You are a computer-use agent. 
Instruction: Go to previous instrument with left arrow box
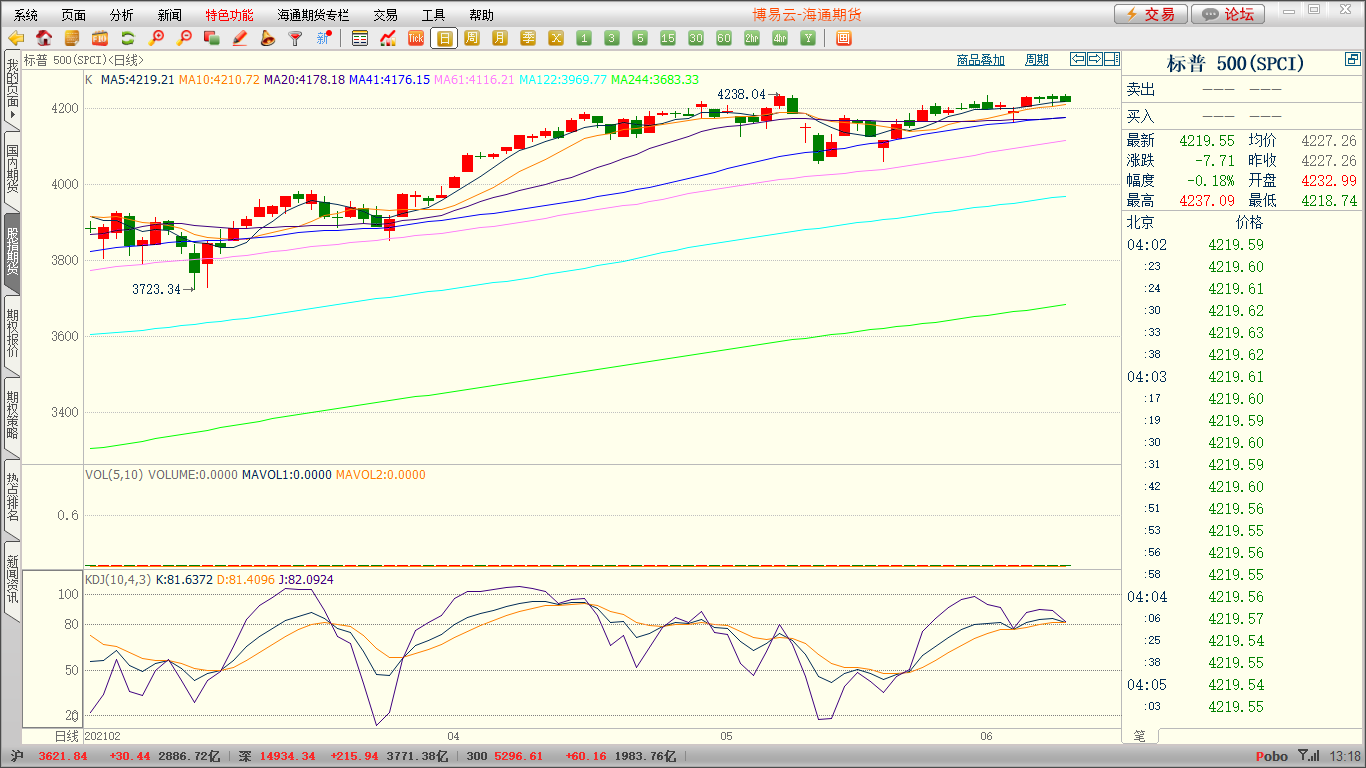tap(1078, 59)
